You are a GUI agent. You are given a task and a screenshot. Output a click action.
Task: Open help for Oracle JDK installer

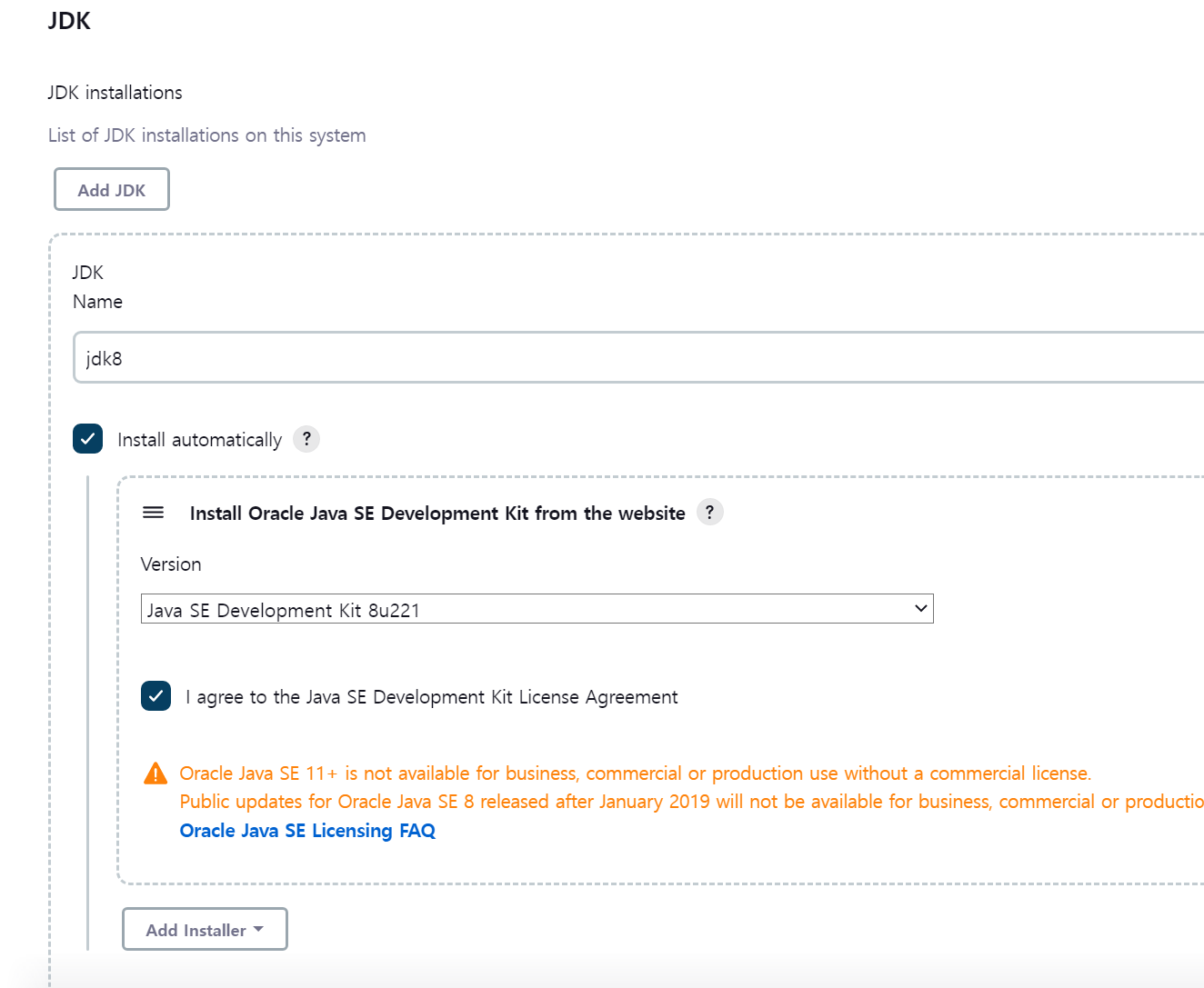(x=710, y=512)
